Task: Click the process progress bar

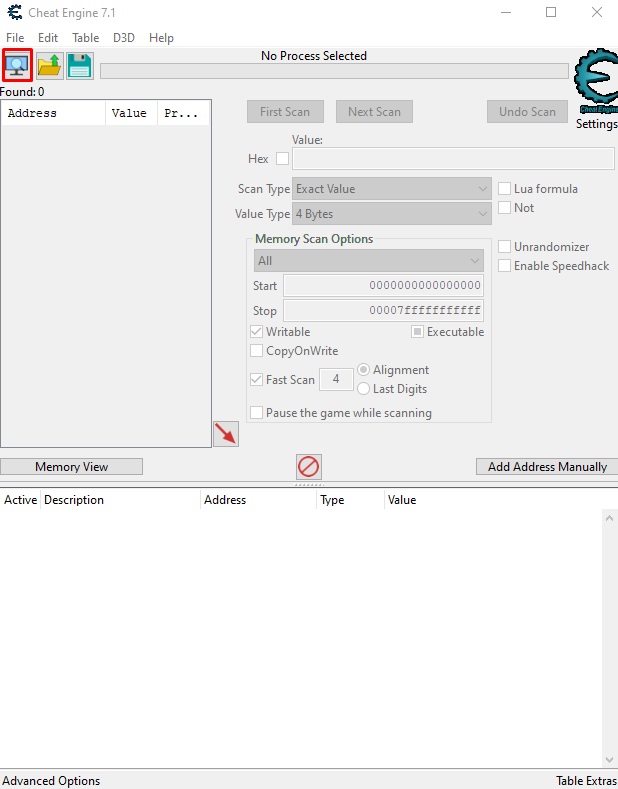Action: point(334,71)
